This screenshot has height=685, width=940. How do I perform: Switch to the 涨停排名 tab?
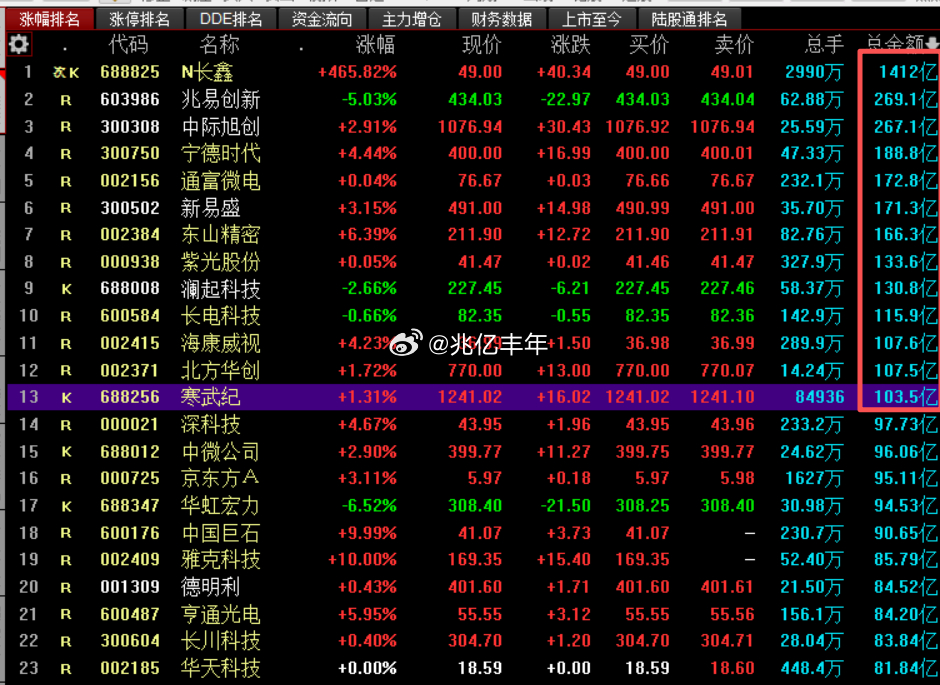[x=140, y=20]
